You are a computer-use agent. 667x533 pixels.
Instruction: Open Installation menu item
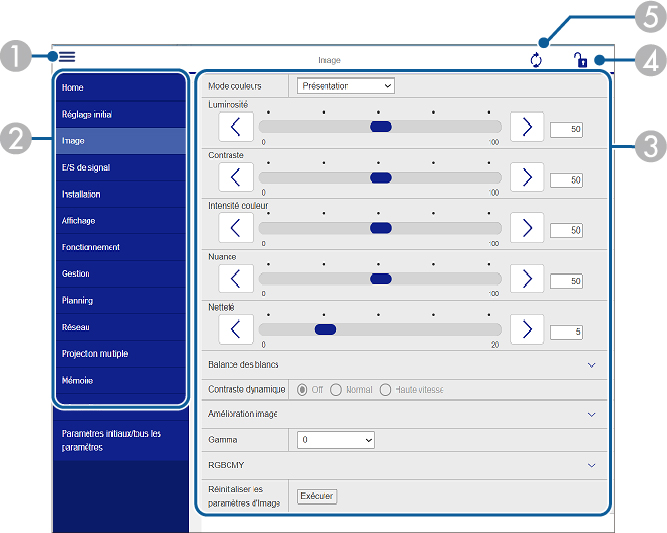[121, 194]
